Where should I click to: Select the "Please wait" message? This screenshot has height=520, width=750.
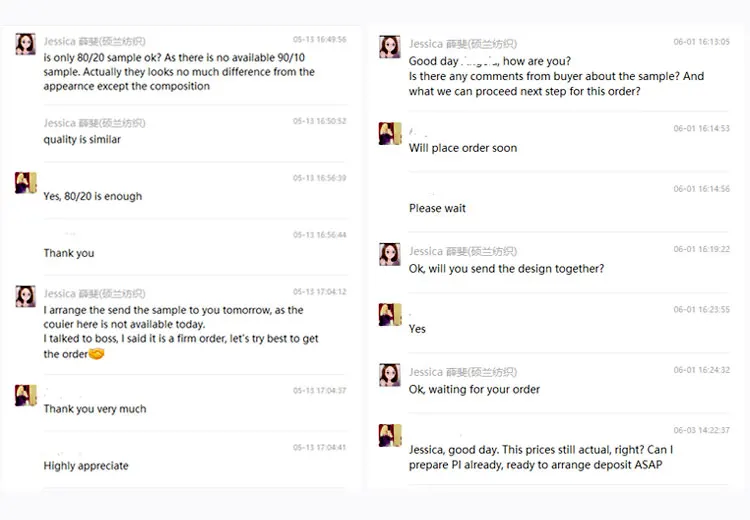click(437, 209)
